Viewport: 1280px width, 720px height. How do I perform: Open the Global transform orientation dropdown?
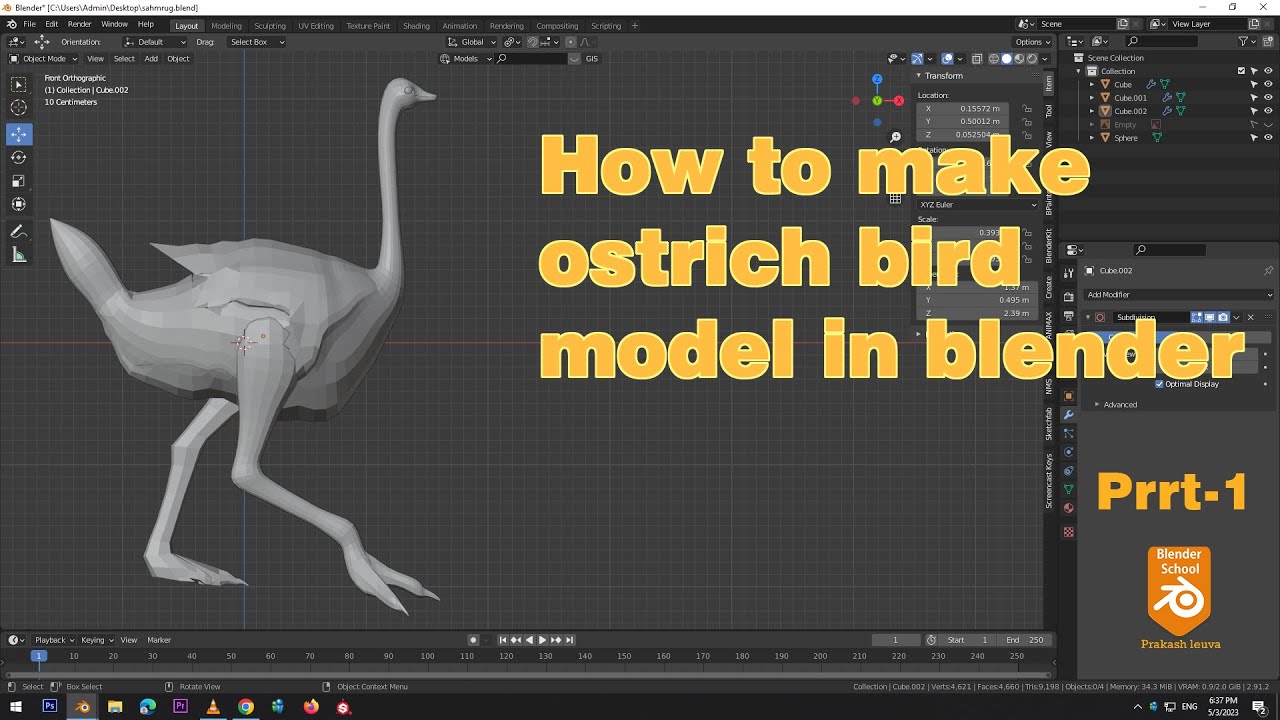tap(471, 42)
